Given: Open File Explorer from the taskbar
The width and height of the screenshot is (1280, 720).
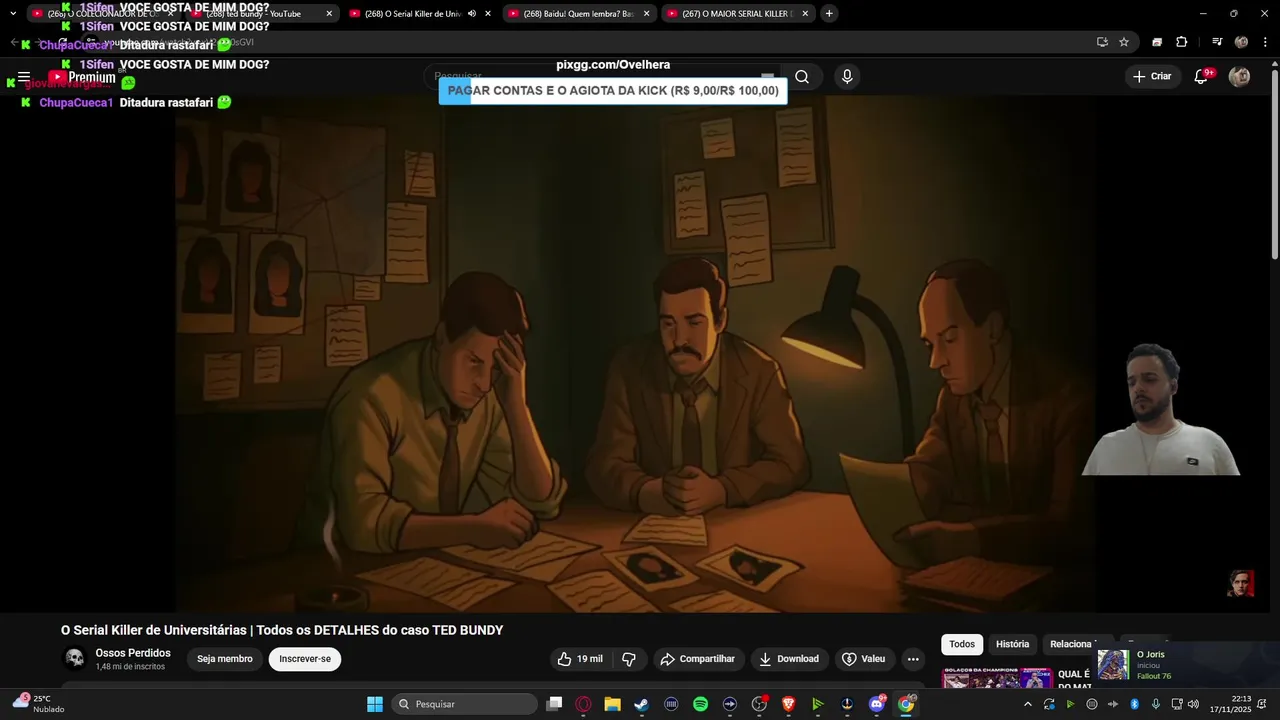Looking at the screenshot, I should pos(612,704).
